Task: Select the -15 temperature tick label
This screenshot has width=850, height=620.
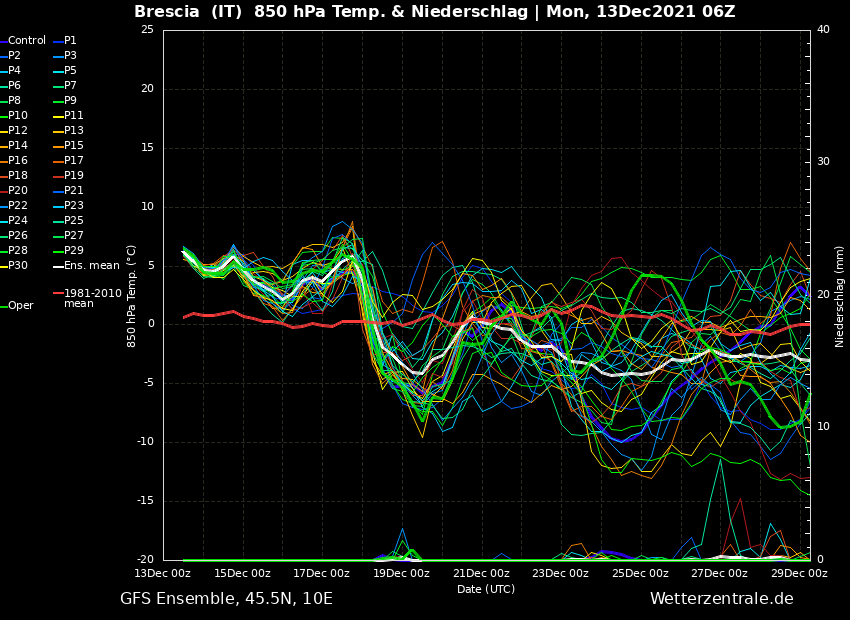Action: coord(146,501)
